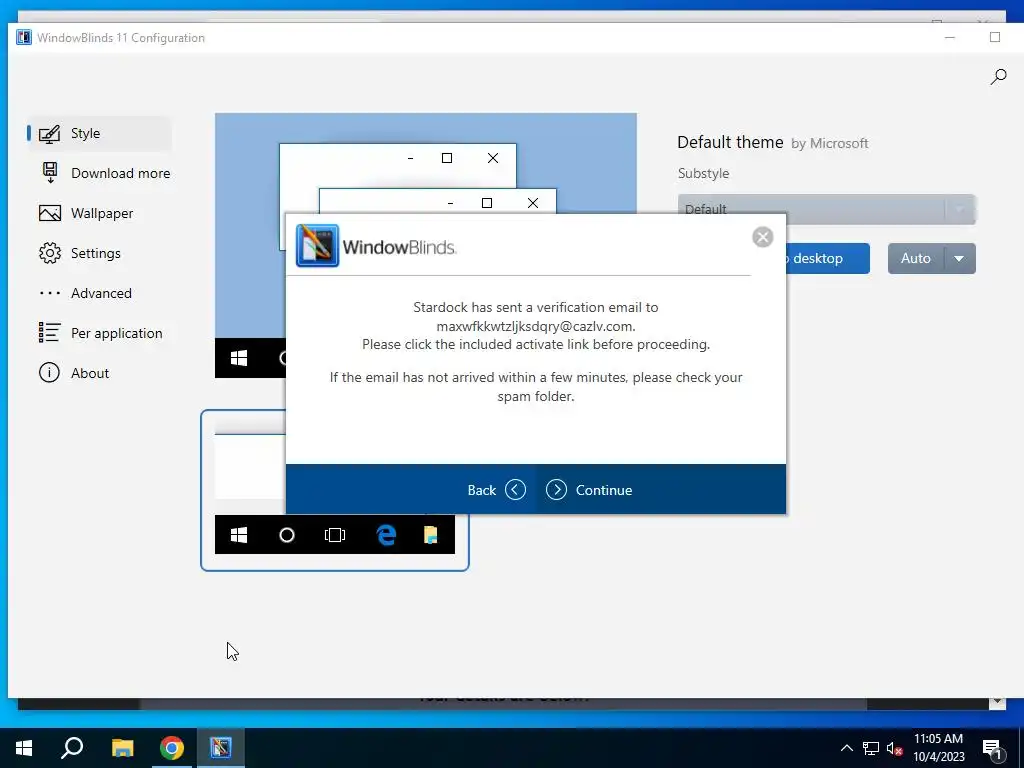Click WindowBlinds icon in the taskbar
Image resolution: width=1024 pixels, height=768 pixels.
pos(221,748)
